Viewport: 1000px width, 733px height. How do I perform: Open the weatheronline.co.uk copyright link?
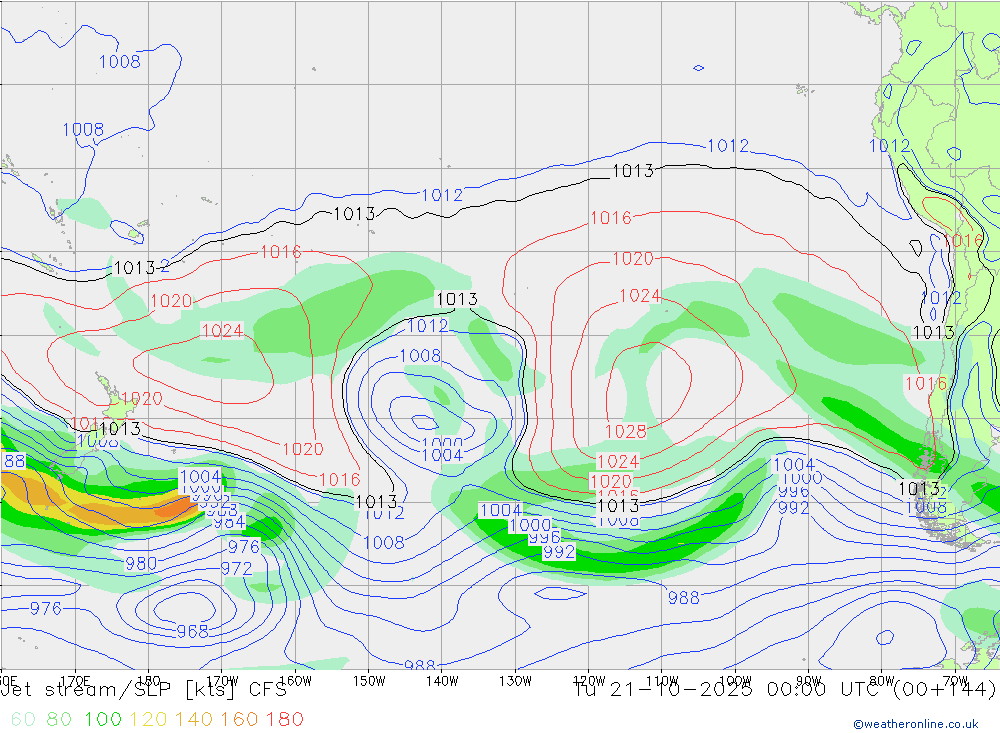[x=916, y=724]
